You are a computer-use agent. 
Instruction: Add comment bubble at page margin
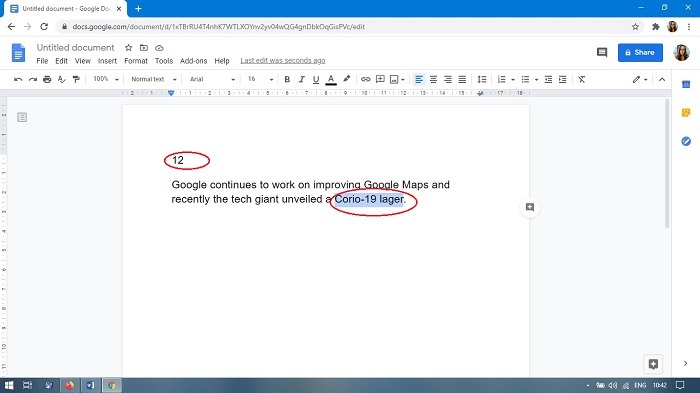tap(530, 207)
